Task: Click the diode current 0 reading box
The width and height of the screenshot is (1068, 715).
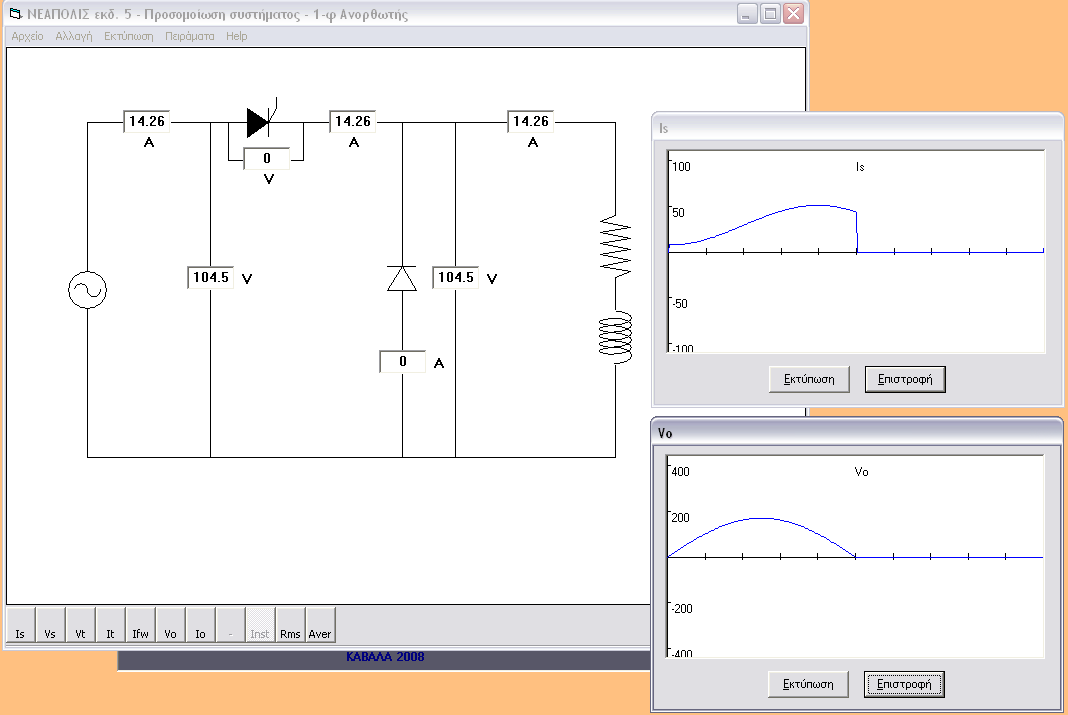Action: 403,362
